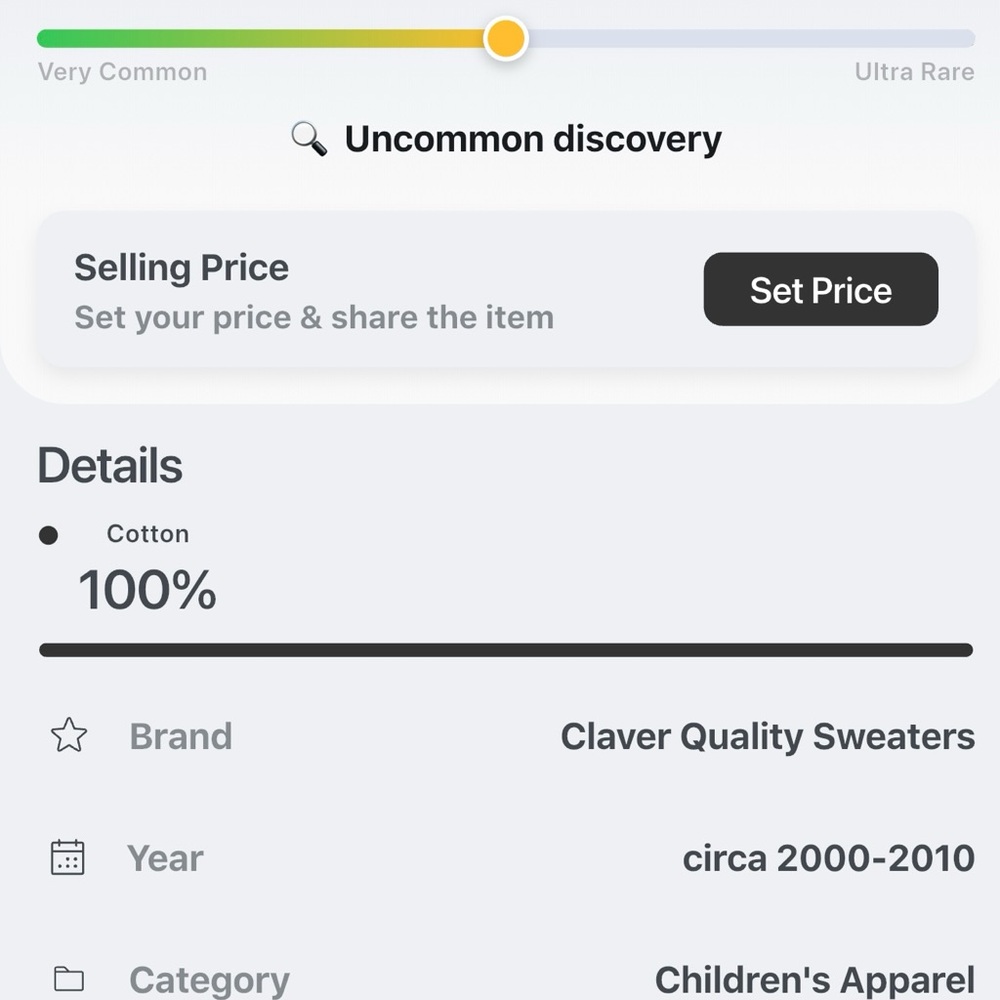Click the magnifying glass discovery icon

pyautogui.click(x=309, y=139)
